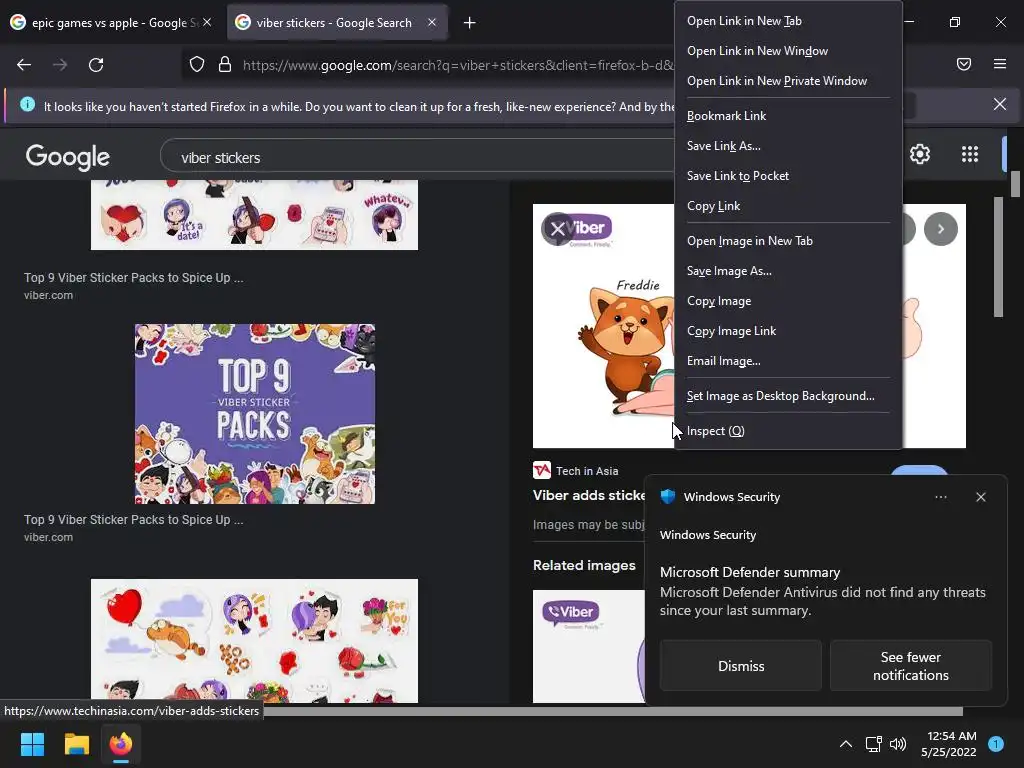The height and width of the screenshot is (768, 1024).
Task: Click Firefox icon in taskbar
Action: pyautogui.click(x=121, y=744)
